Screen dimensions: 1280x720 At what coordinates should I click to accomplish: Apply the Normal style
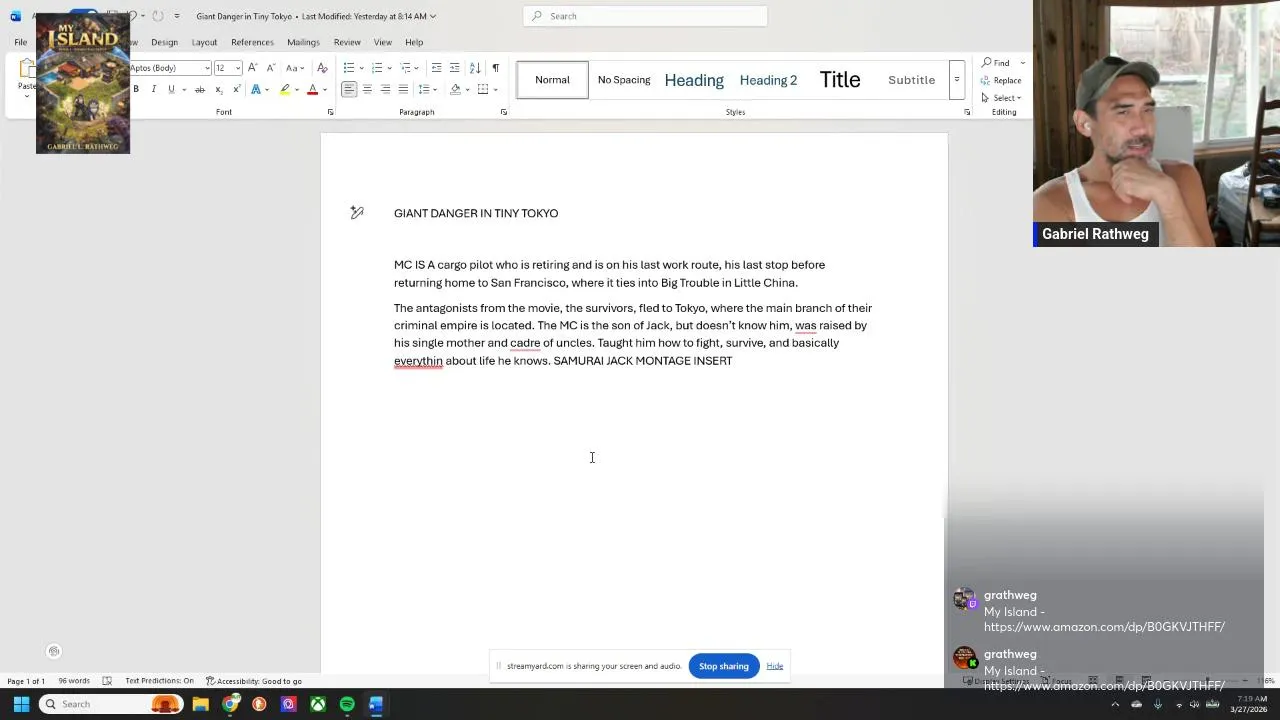[552, 80]
